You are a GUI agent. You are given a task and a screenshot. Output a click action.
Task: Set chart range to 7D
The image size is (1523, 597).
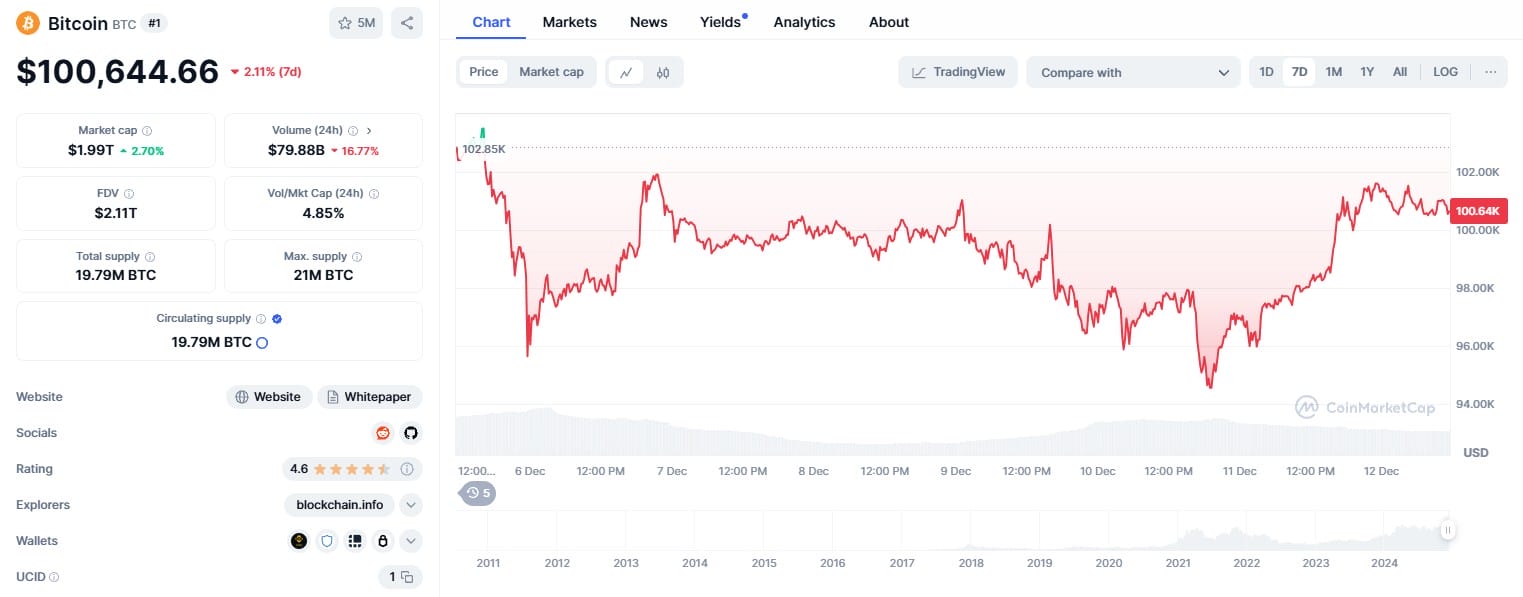tap(1299, 72)
